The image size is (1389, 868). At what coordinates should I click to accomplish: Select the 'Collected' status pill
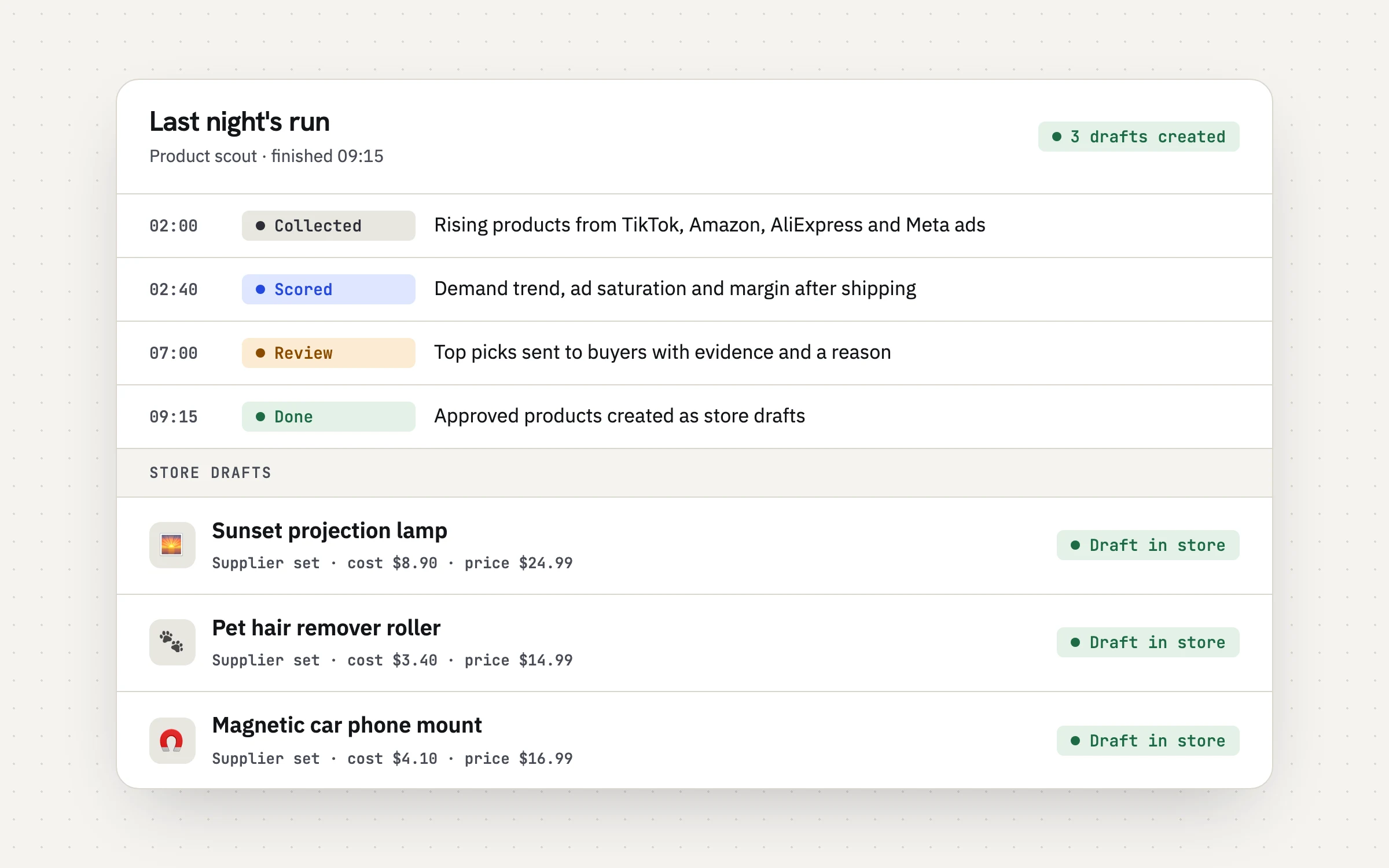328,226
